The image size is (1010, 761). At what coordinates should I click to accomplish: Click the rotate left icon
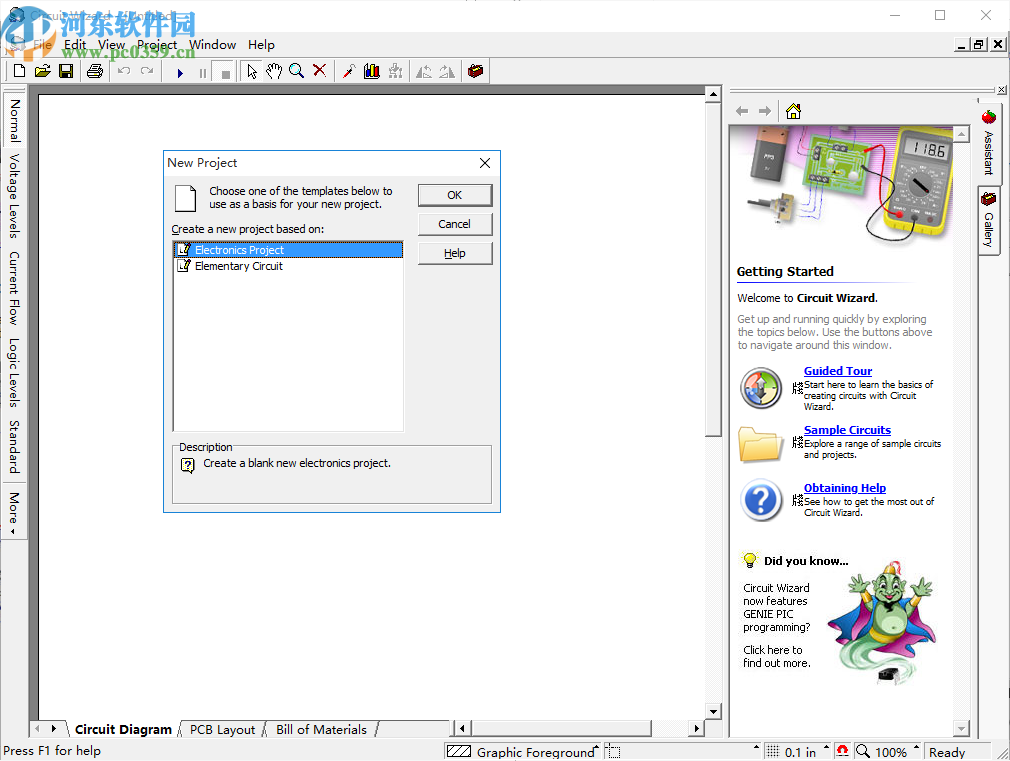pyautogui.click(x=424, y=71)
